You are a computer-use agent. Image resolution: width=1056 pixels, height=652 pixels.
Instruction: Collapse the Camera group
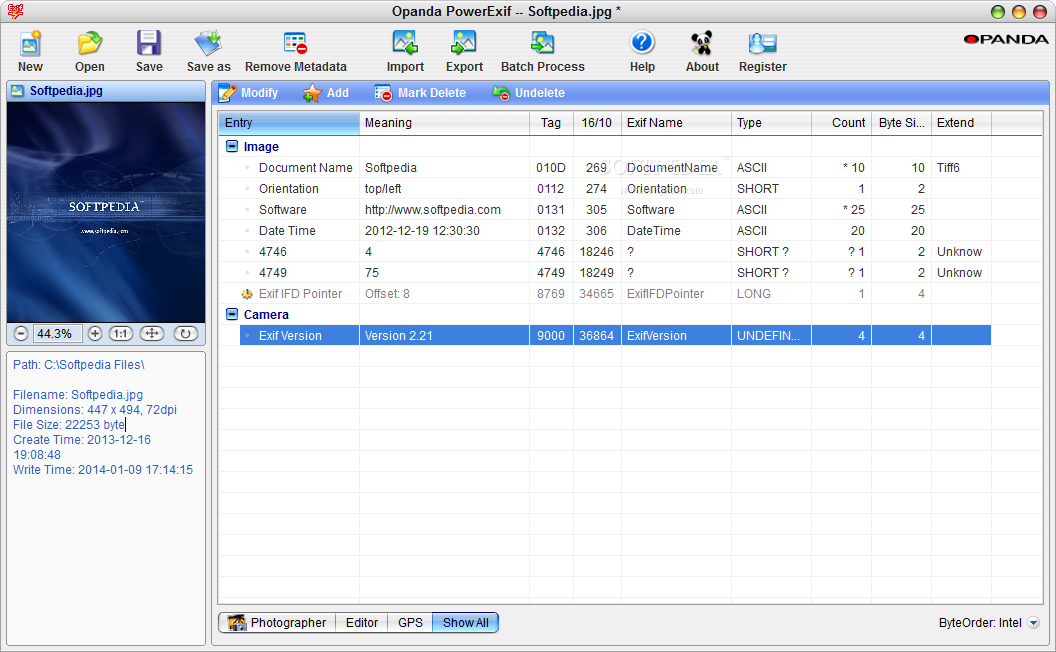coord(232,314)
